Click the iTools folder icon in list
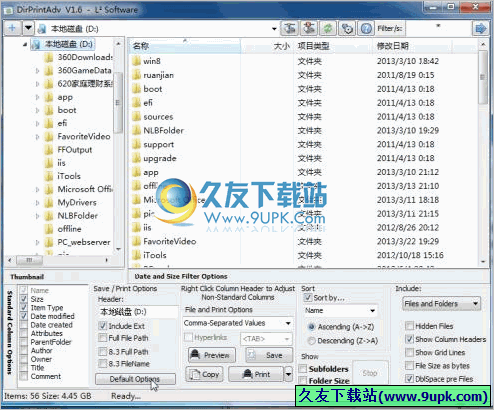This screenshot has width=494, height=410. [x=136, y=255]
